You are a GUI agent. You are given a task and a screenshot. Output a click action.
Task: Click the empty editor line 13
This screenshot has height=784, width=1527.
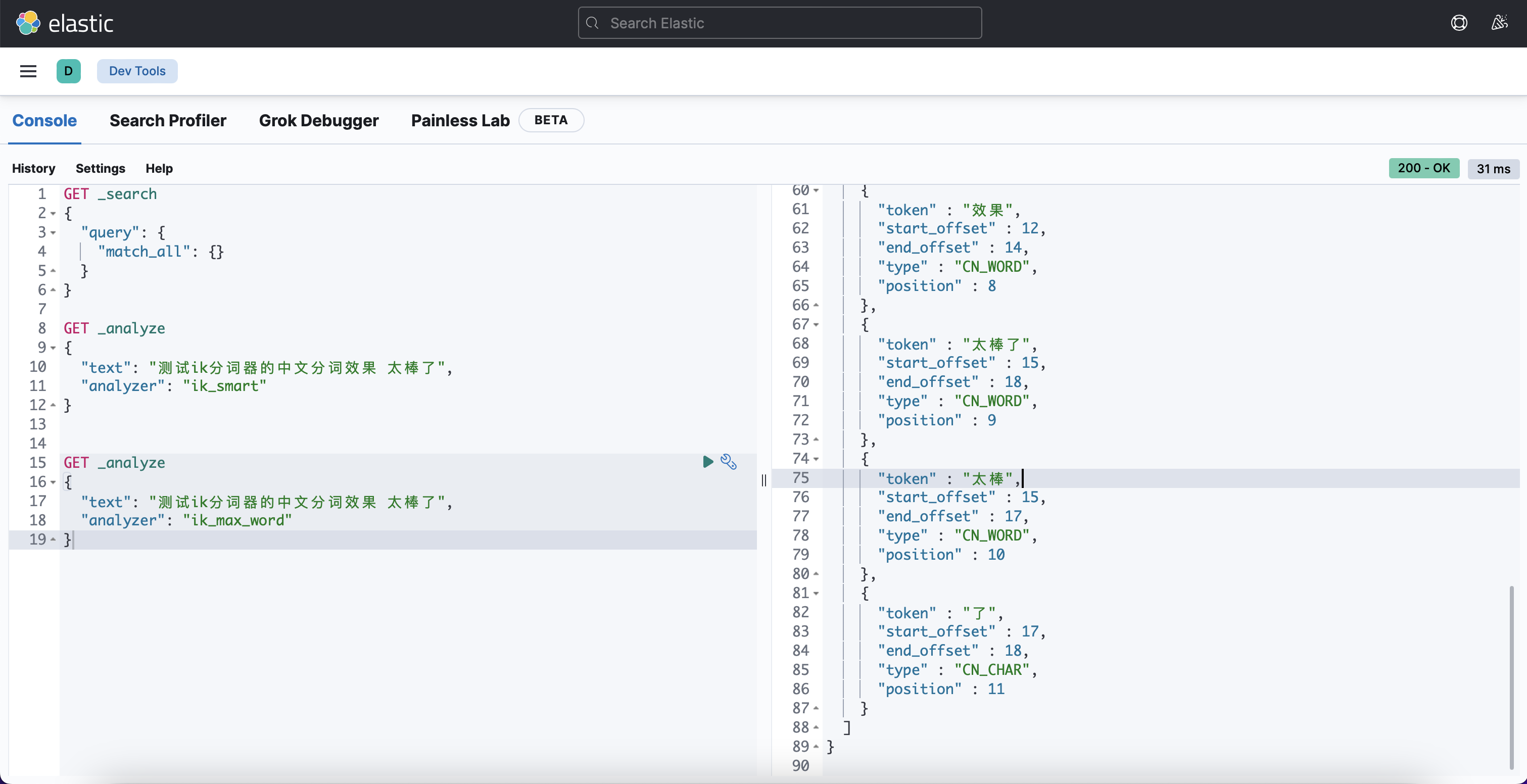tap(408, 424)
